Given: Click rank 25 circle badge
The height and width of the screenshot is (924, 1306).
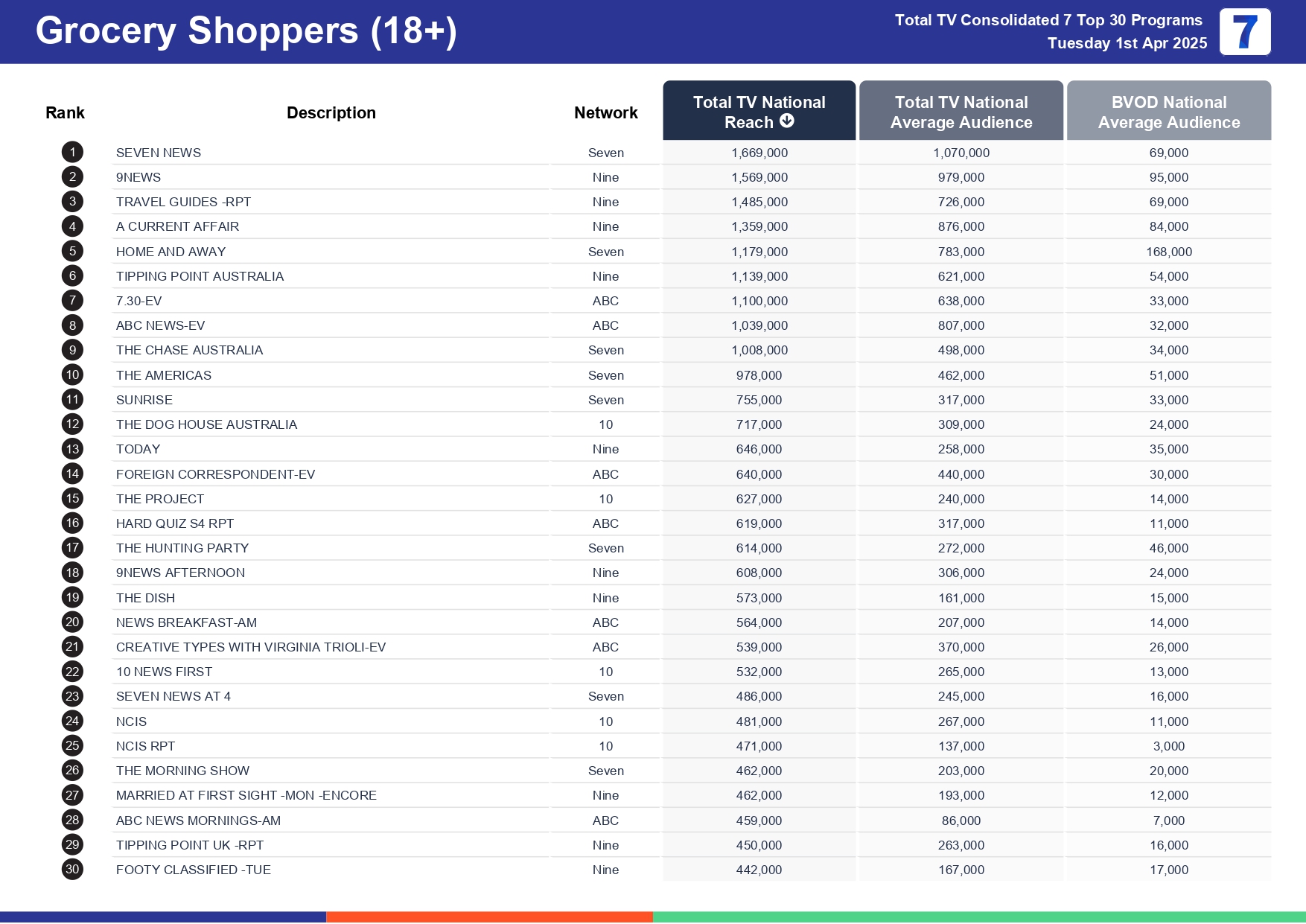Looking at the screenshot, I should coord(72,746).
